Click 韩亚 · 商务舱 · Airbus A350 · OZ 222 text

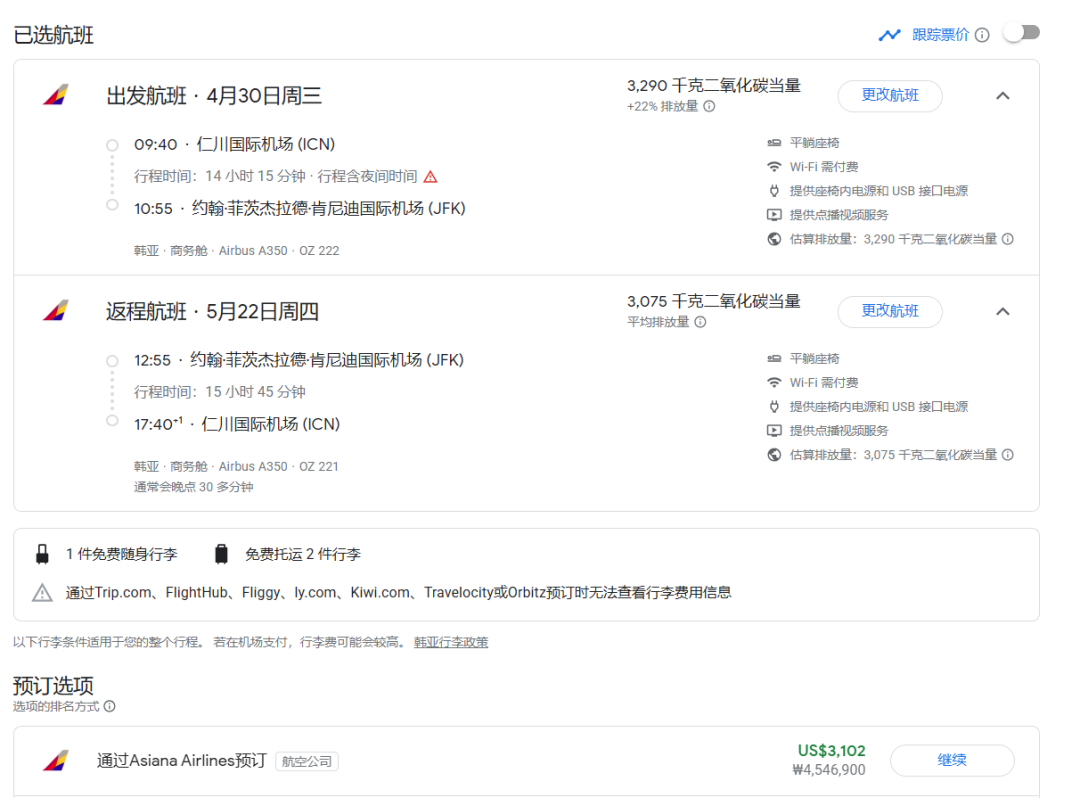point(236,251)
